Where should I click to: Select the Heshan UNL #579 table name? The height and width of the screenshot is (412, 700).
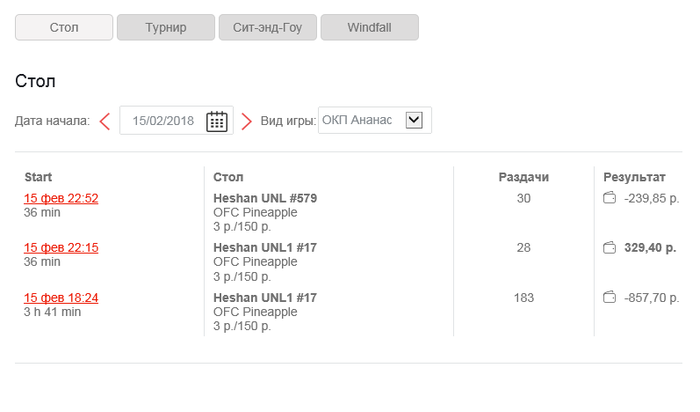(x=265, y=198)
